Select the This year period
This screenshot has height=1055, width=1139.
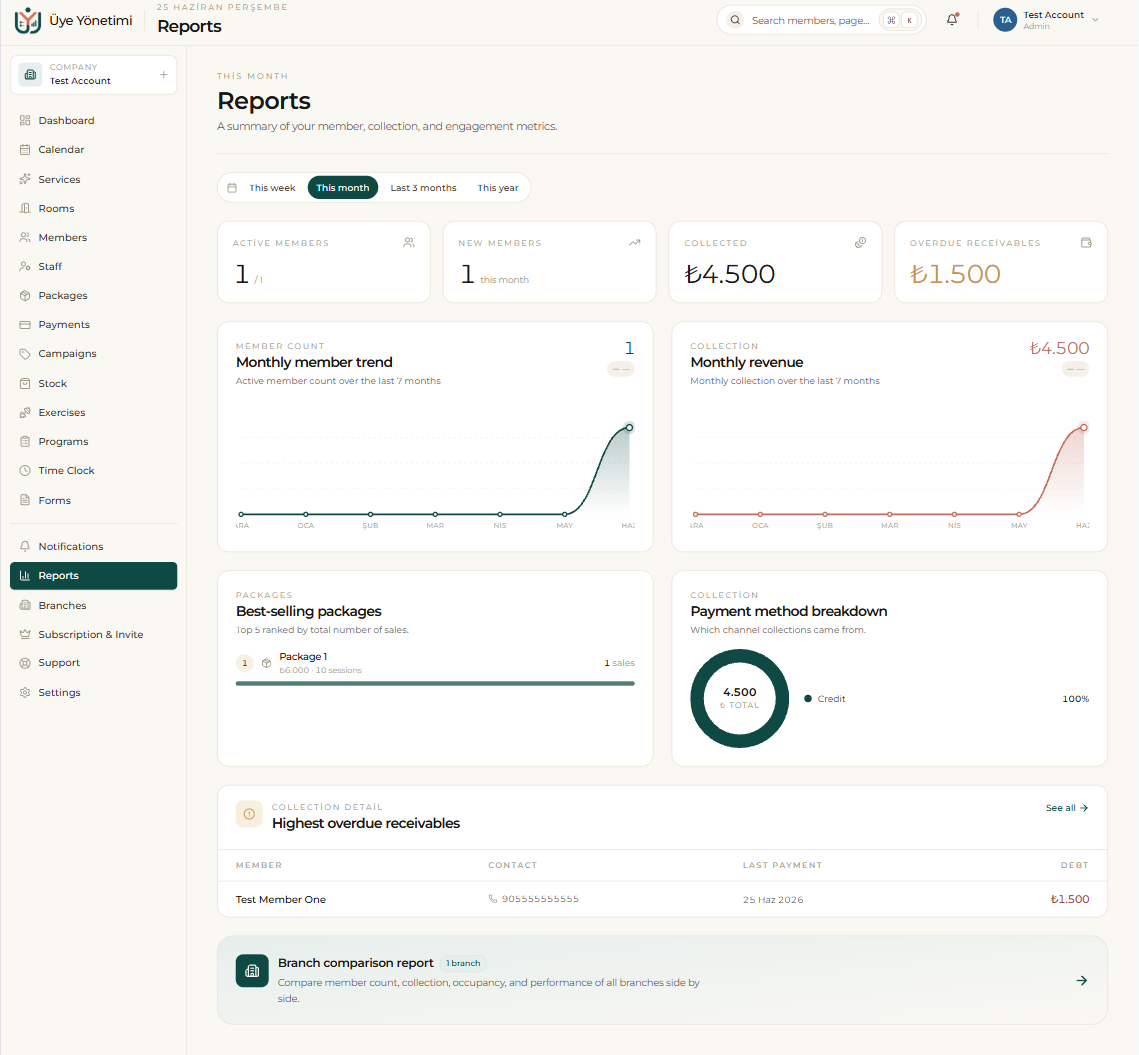[x=498, y=187]
